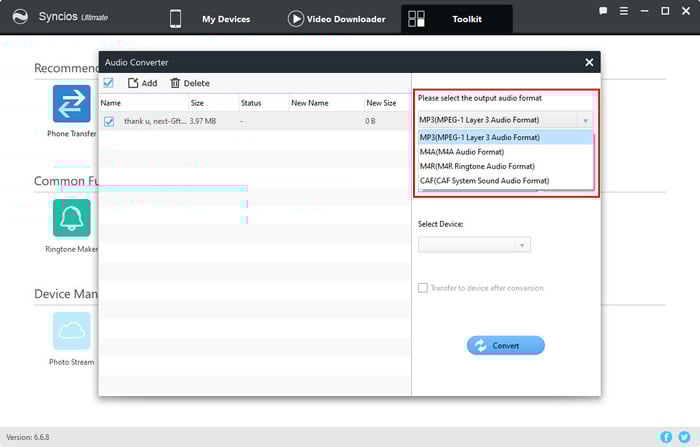This screenshot has width=700, height=447.
Task: Click the Video Downloader play icon
Action: pyautogui.click(x=295, y=19)
